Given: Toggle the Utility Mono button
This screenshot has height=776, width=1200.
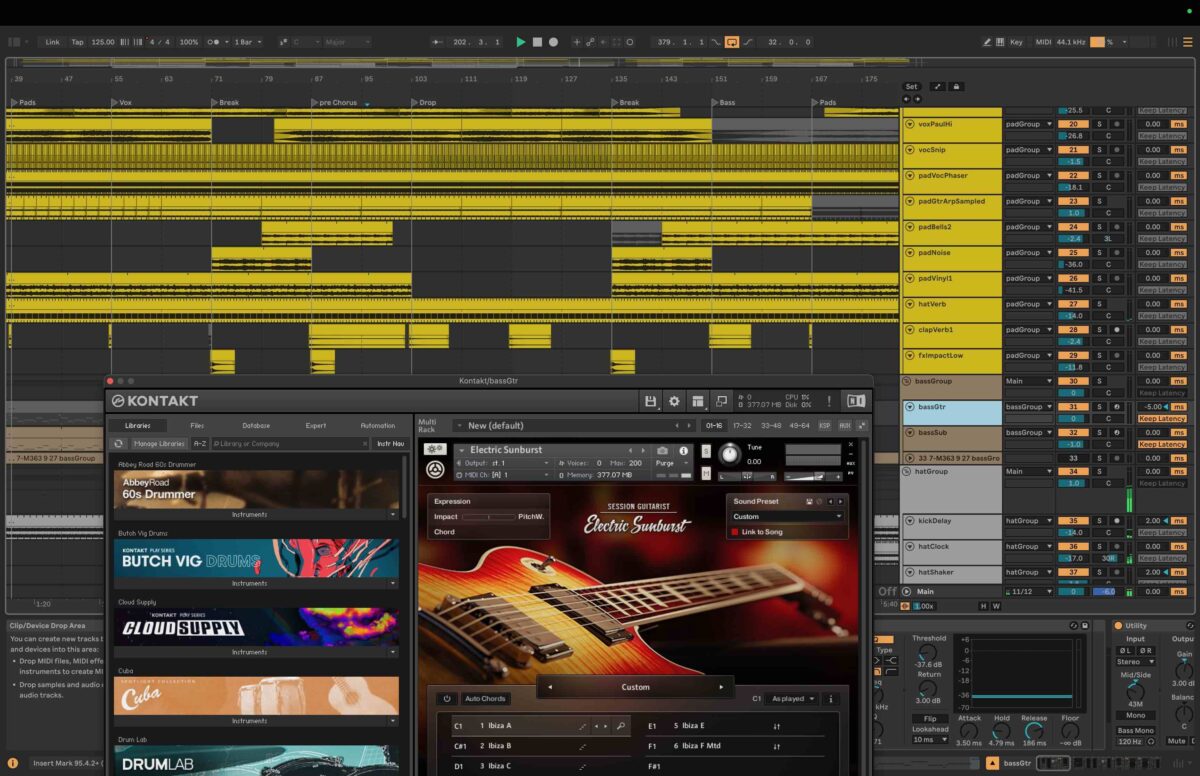Looking at the screenshot, I should click(x=1136, y=716).
